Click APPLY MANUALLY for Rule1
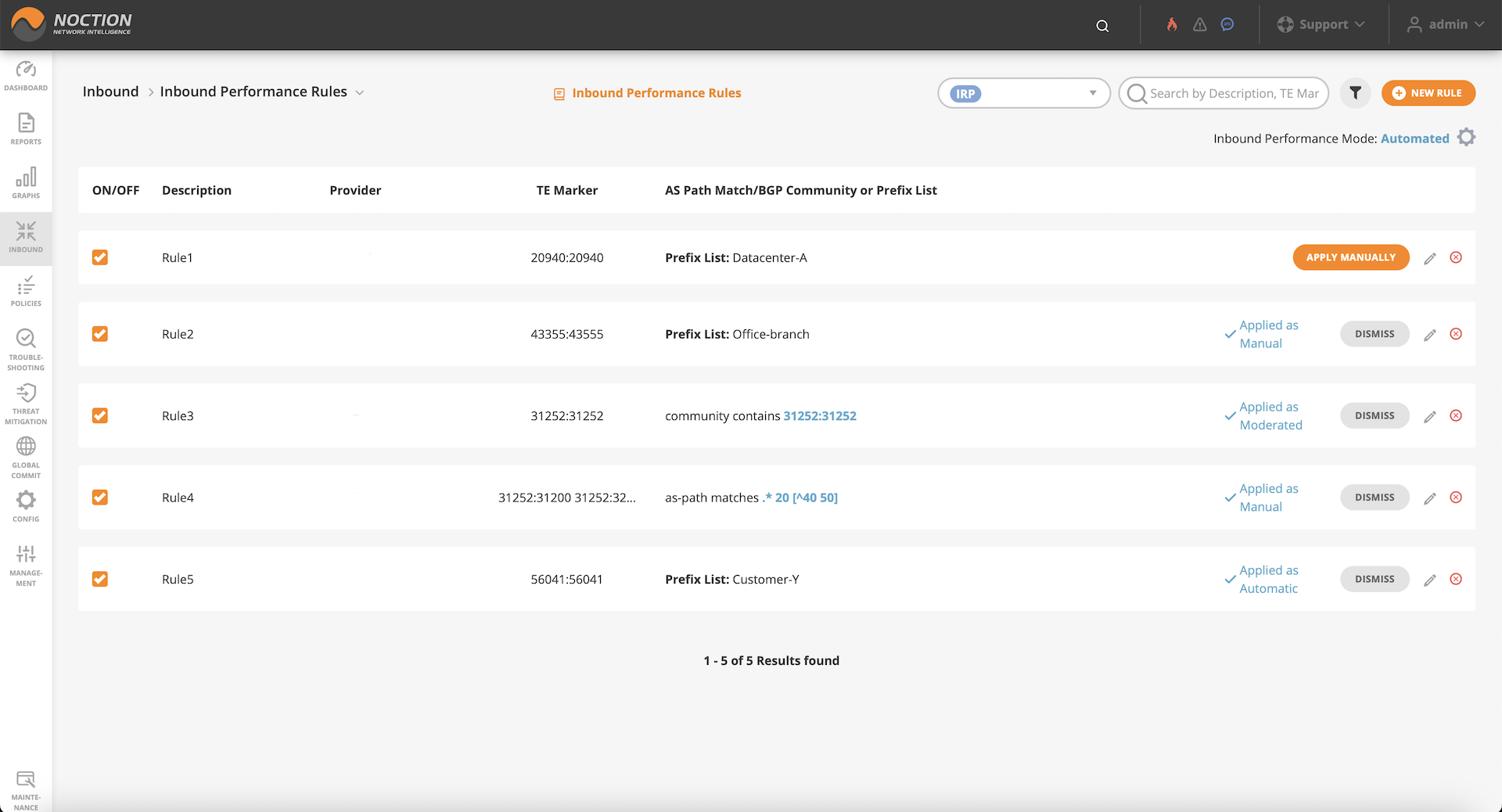Viewport: 1502px width, 812px height. [x=1351, y=257]
